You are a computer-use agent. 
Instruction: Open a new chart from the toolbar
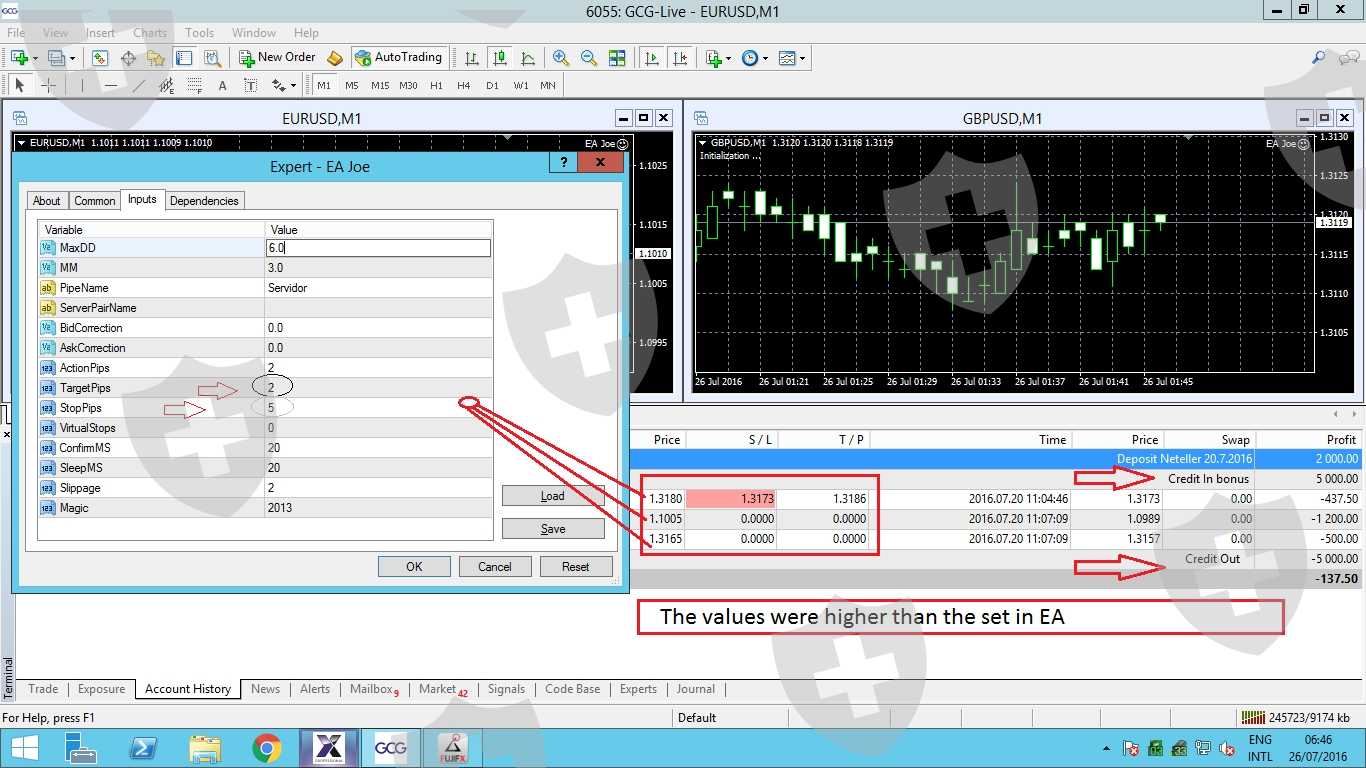pyautogui.click(x=19, y=58)
